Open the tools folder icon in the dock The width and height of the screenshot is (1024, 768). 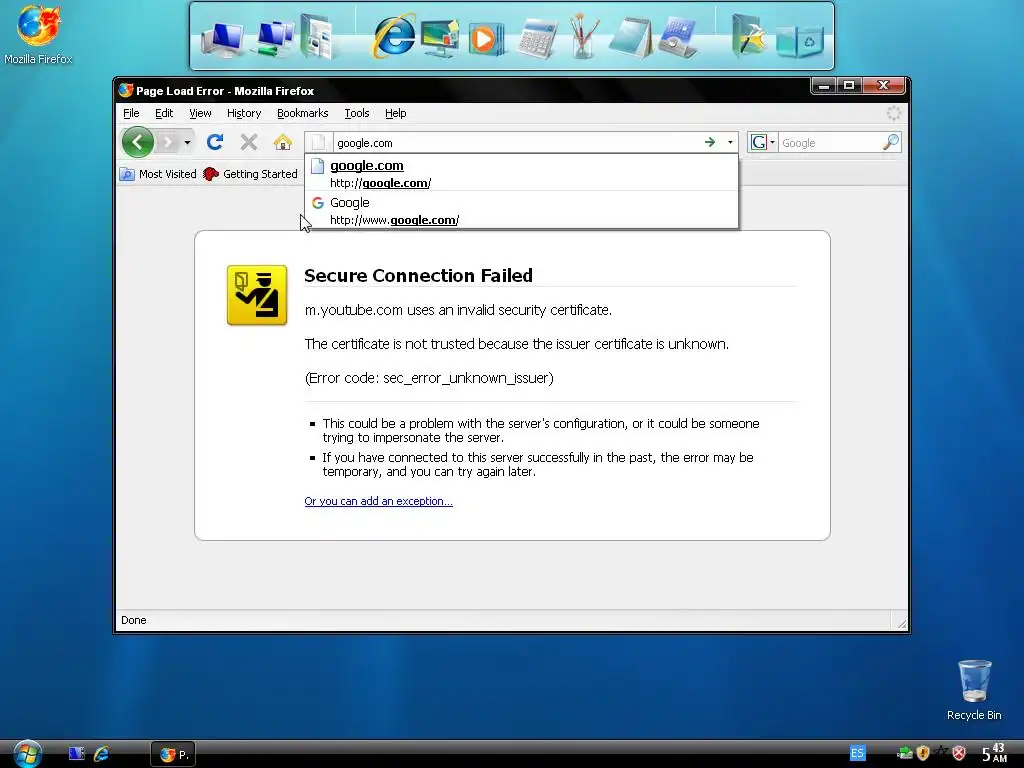point(748,36)
